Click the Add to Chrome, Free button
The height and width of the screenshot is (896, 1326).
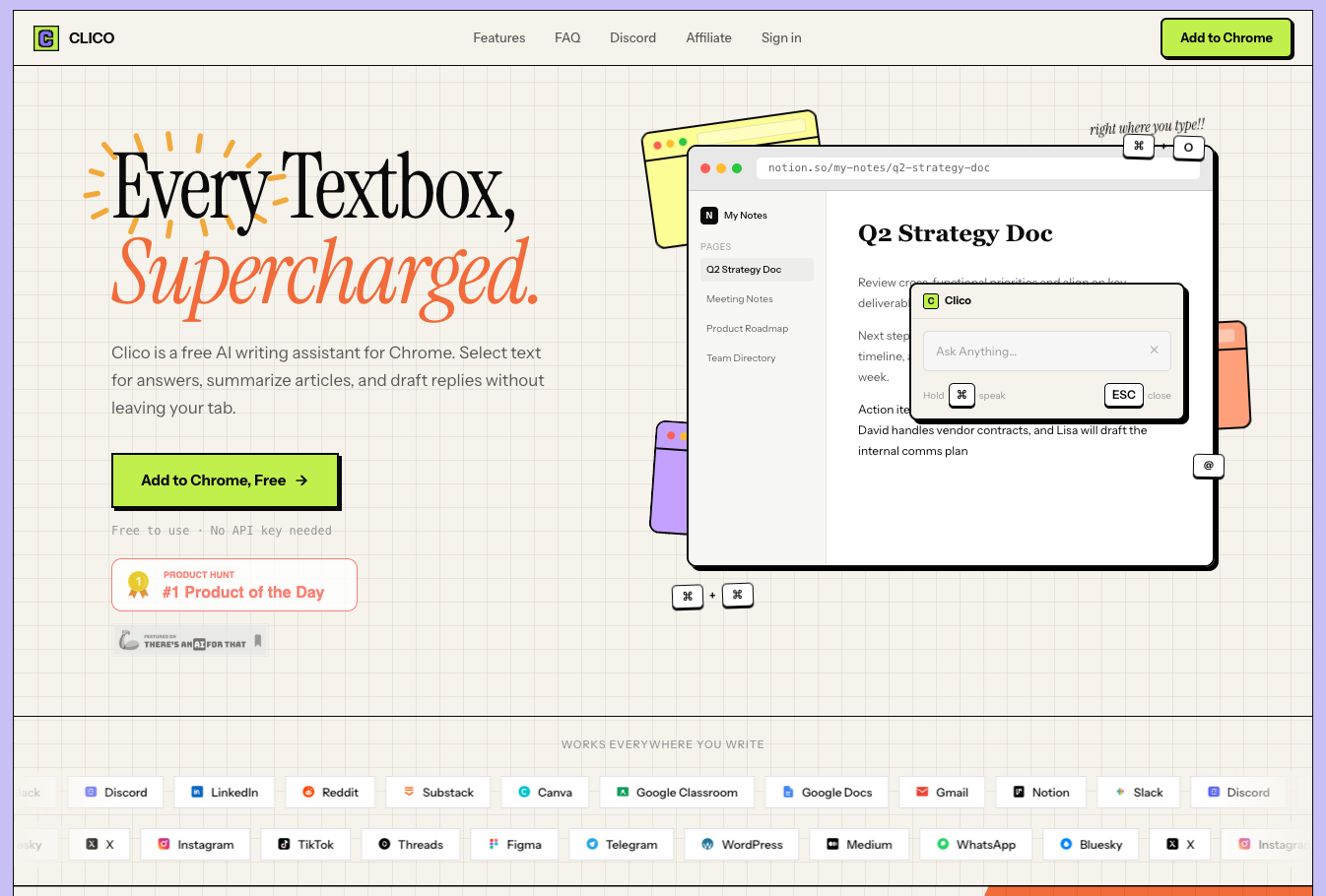pos(225,480)
